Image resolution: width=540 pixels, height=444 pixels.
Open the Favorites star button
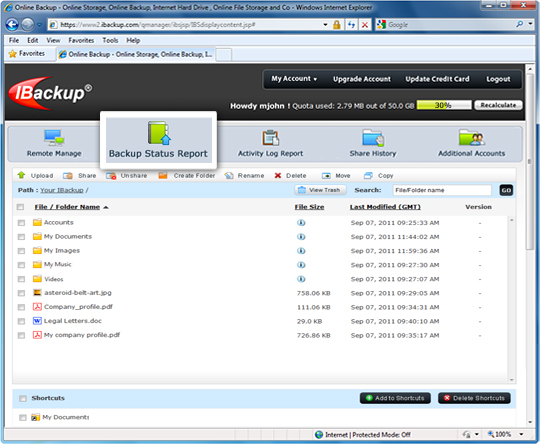(x=27, y=54)
